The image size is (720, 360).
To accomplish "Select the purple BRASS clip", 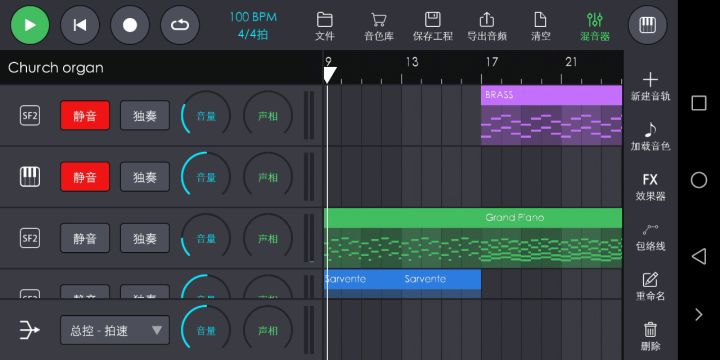I will [551, 115].
